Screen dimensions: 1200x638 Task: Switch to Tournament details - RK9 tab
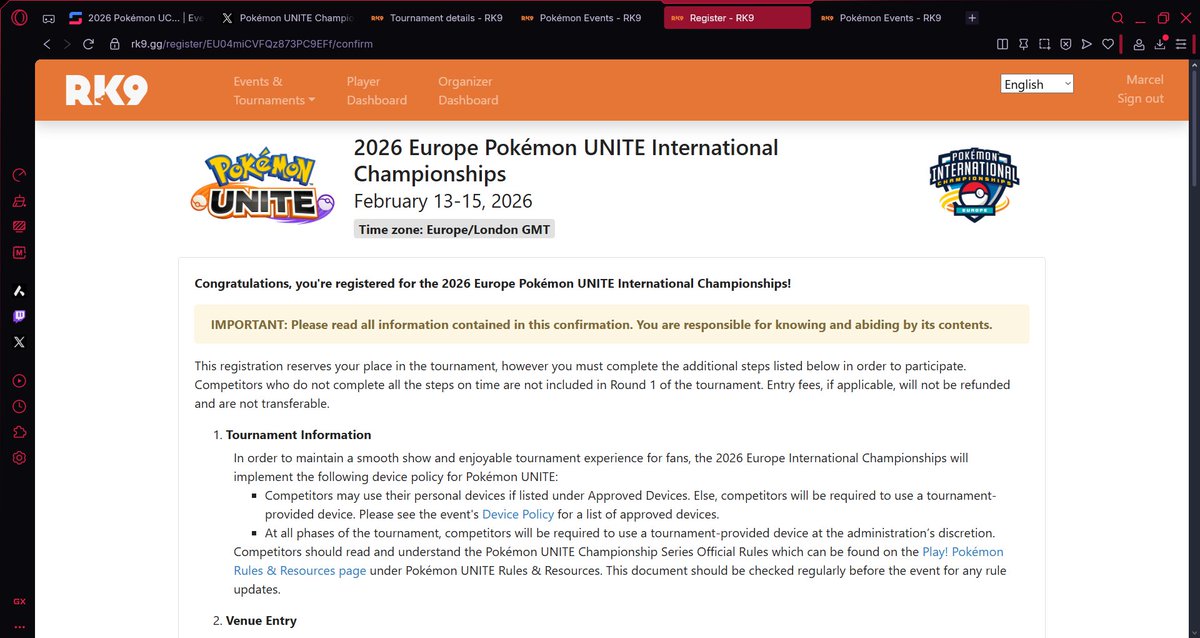click(437, 18)
